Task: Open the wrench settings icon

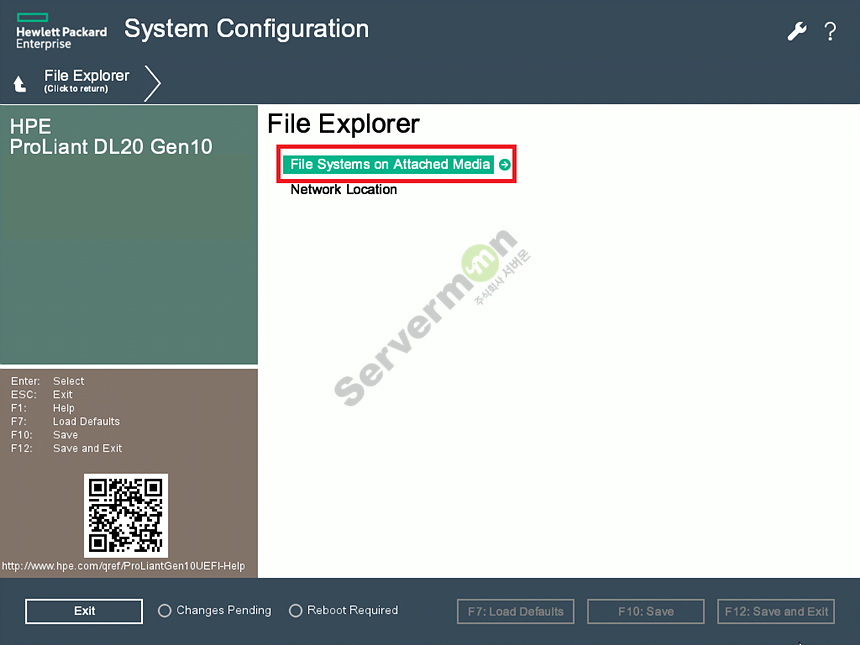Action: pos(796,31)
